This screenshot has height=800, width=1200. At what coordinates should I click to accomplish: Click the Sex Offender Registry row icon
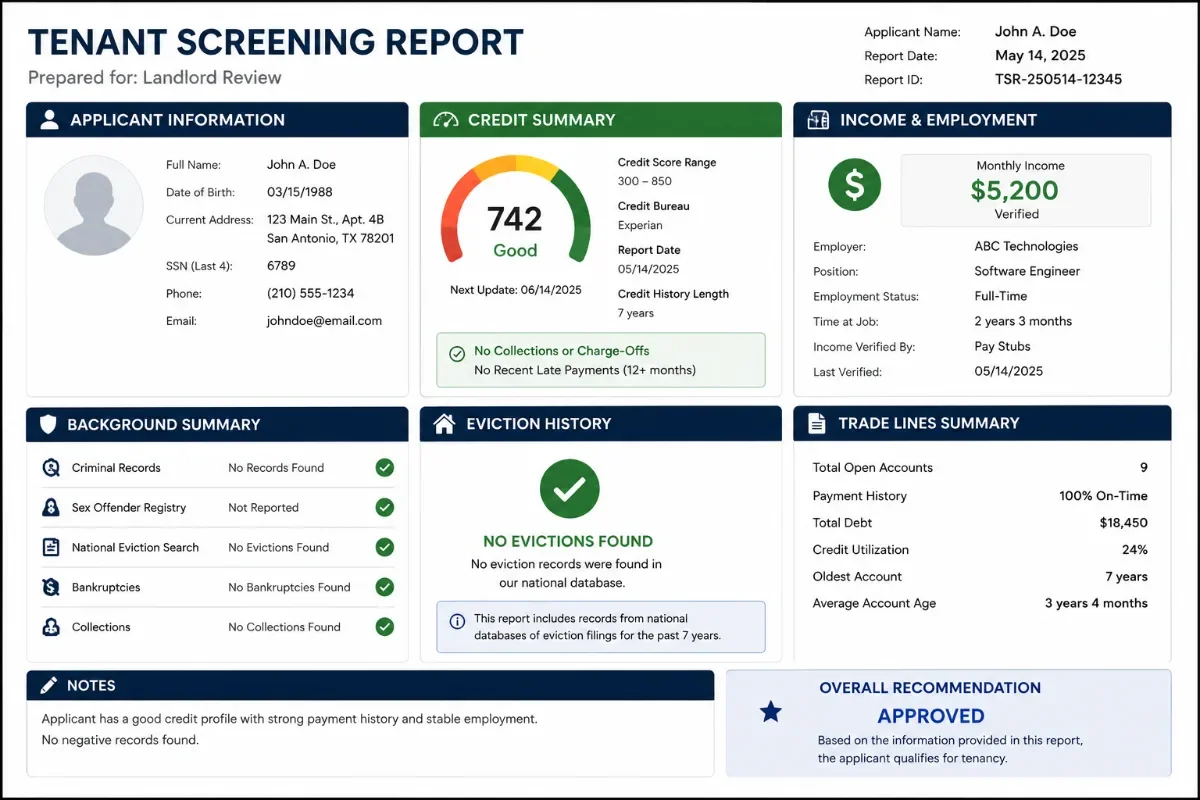coord(51,508)
